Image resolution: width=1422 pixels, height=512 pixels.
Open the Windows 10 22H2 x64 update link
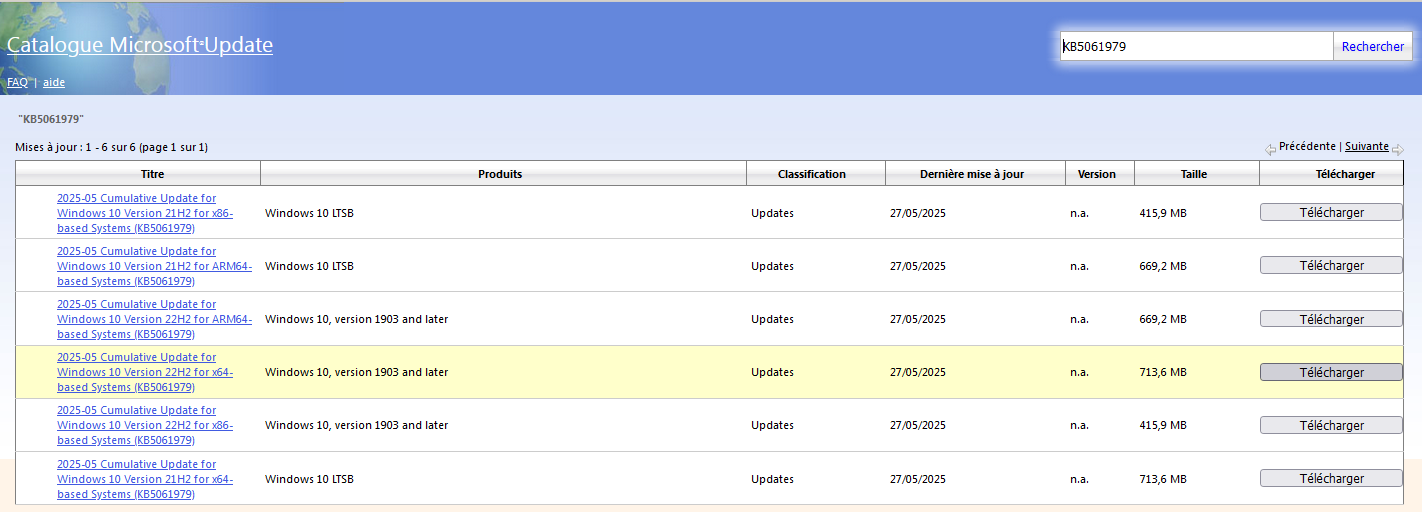click(x=145, y=372)
